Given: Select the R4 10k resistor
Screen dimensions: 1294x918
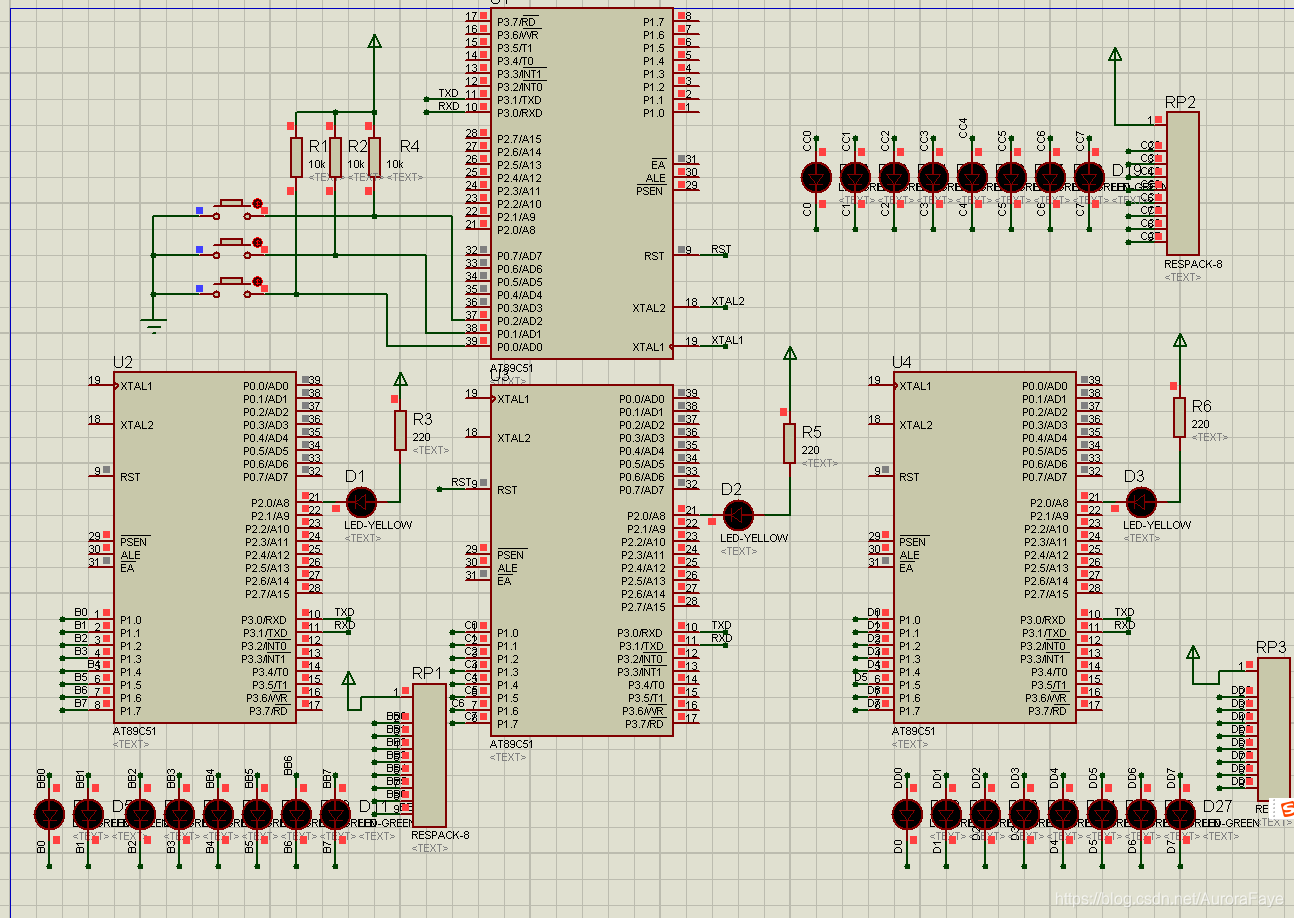Looking at the screenshot, I should 374,157.
